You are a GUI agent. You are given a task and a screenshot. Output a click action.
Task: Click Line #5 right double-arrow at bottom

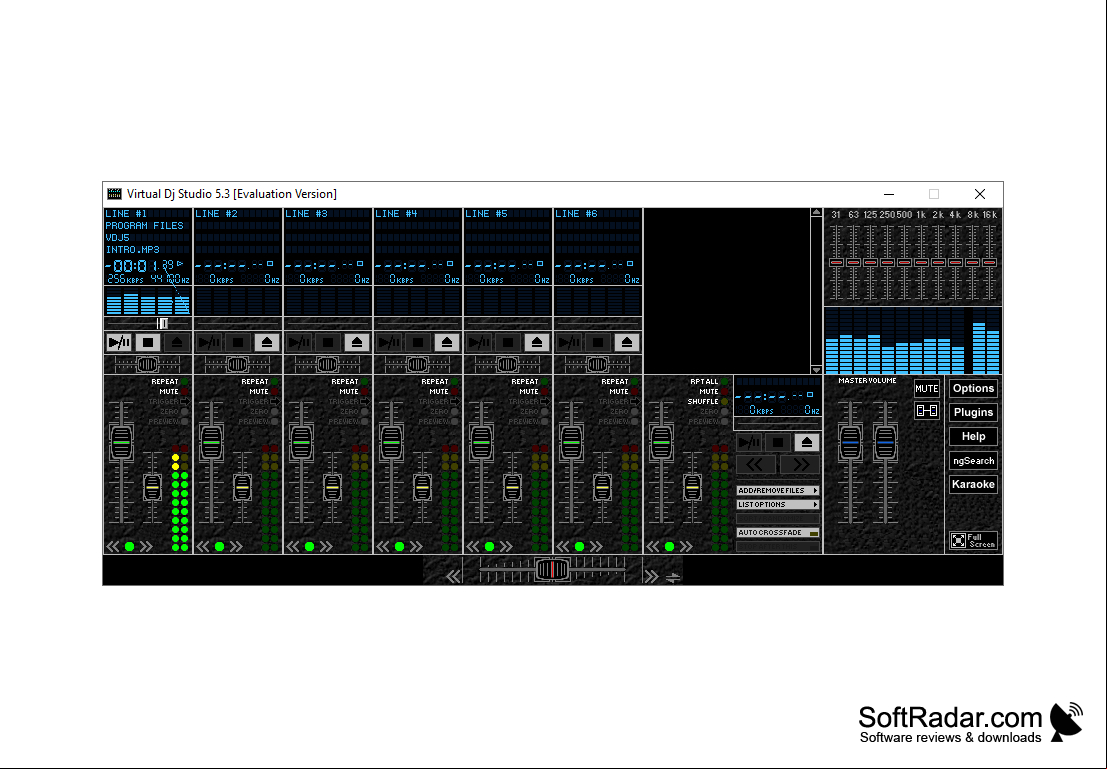506,547
